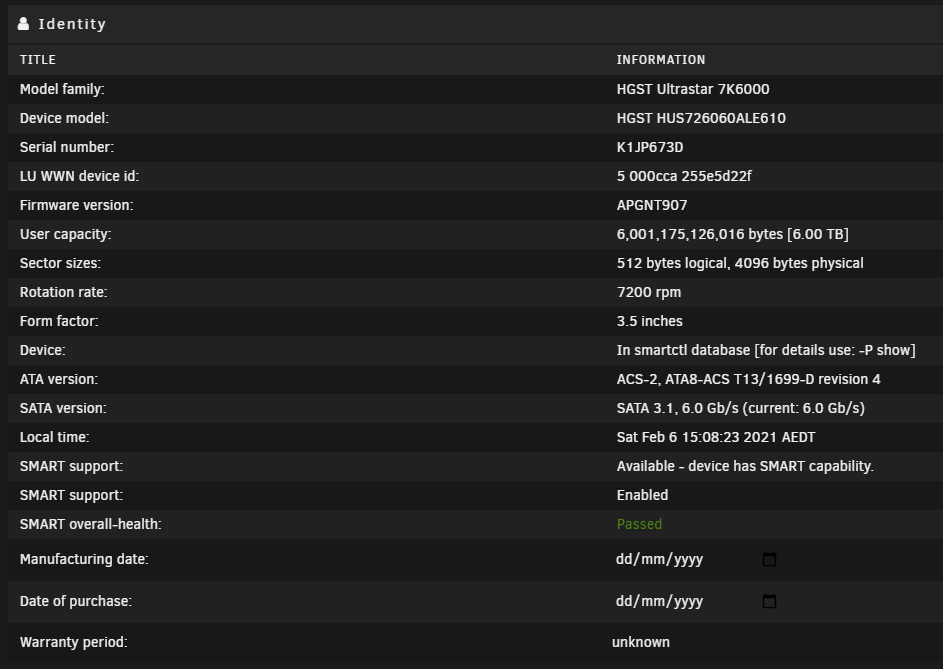Click the Identity panel heading text
Viewport: 943px width, 669px height.
click(x=72, y=24)
